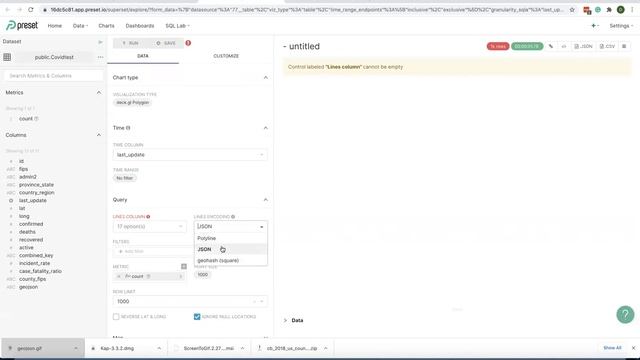Viewport: 640px width, 360px height.
Task: Open the chart hamburger menu icon
Action: (x=624, y=47)
